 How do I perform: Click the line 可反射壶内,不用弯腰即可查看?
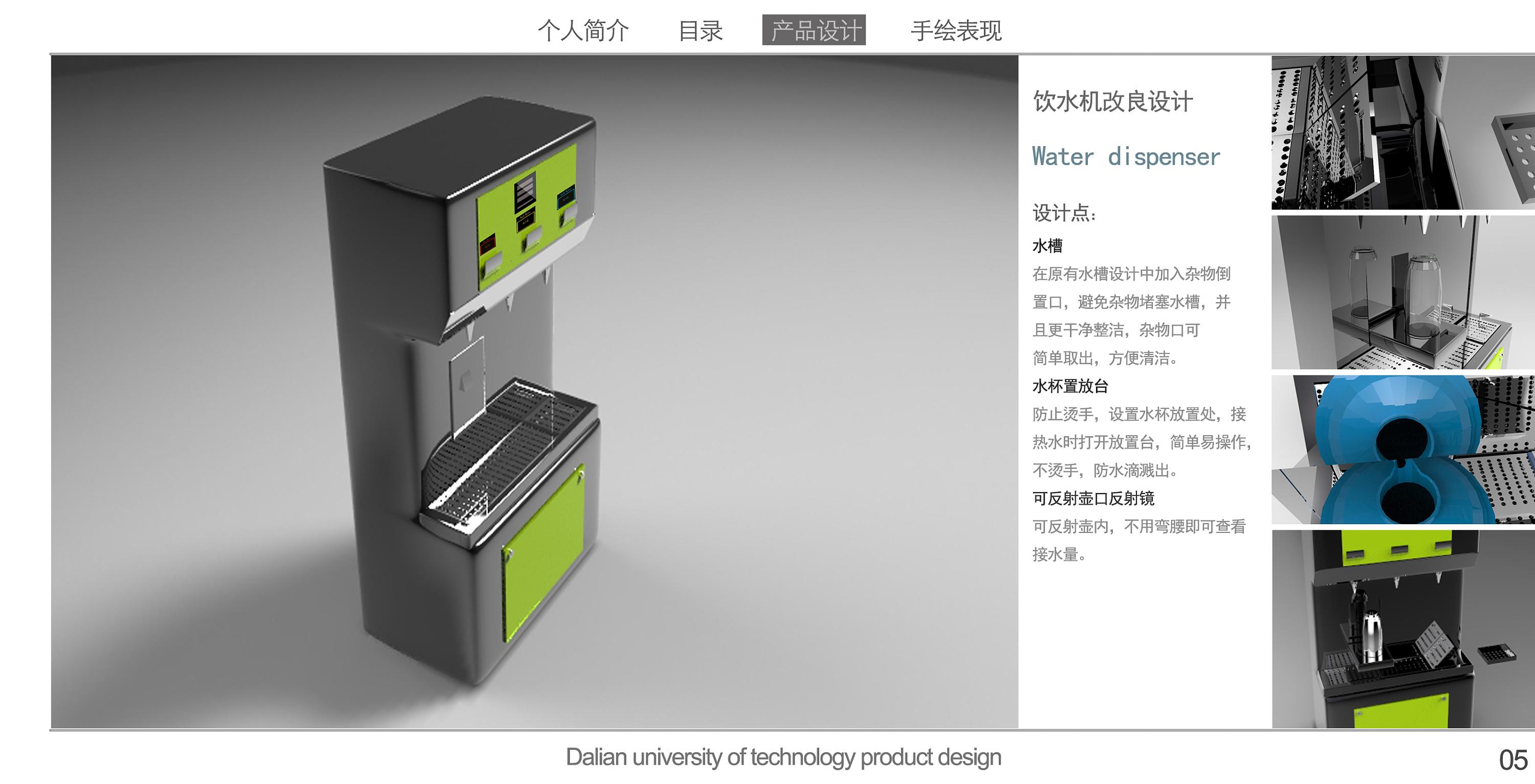[x=1139, y=526]
